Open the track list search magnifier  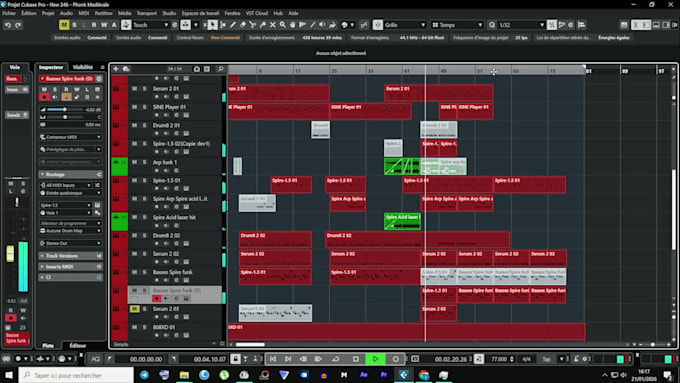pos(220,69)
